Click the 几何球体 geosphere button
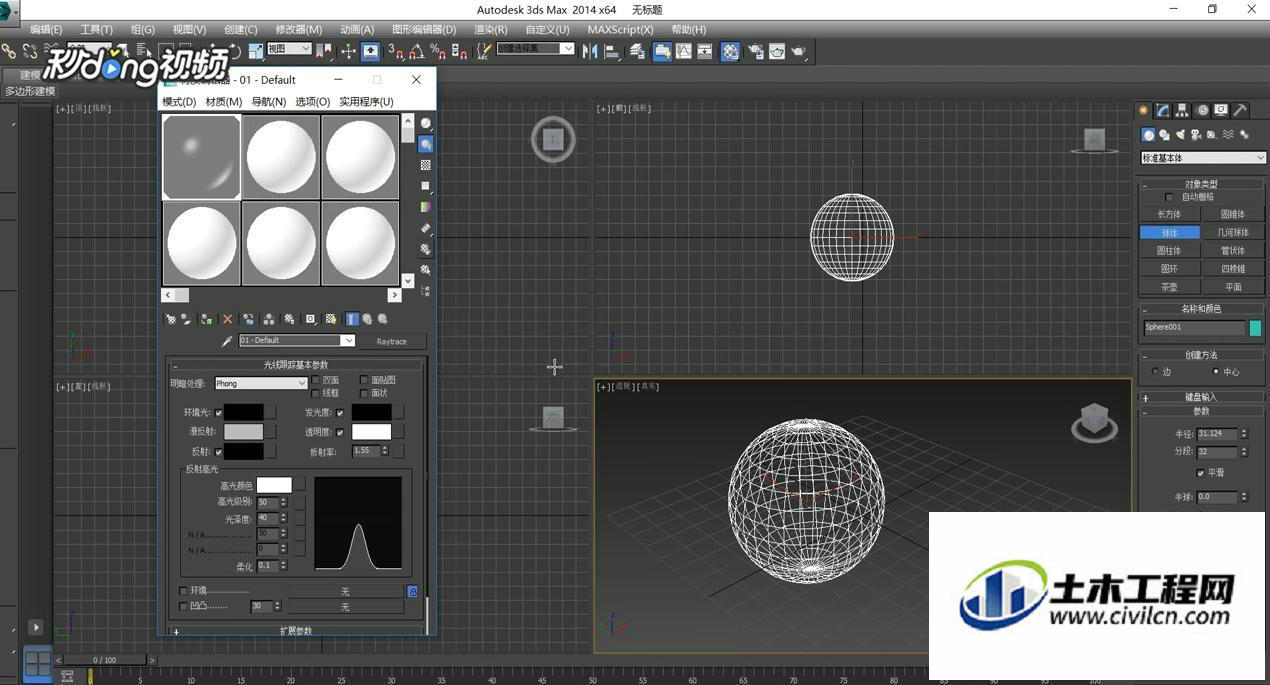The image size is (1270, 685). pyautogui.click(x=1233, y=232)
